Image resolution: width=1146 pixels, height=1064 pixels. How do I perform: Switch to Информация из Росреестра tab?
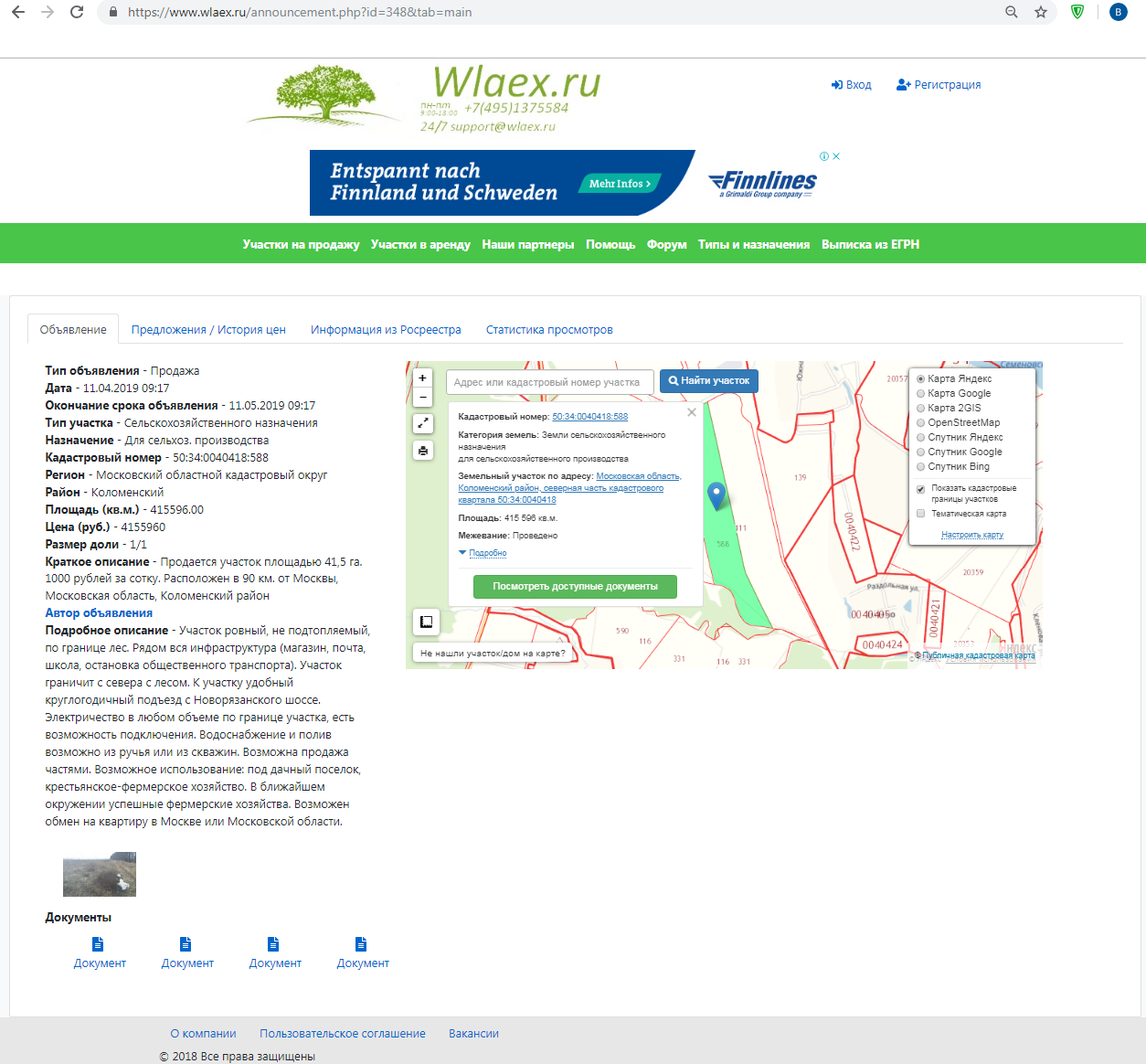point(386,329)
